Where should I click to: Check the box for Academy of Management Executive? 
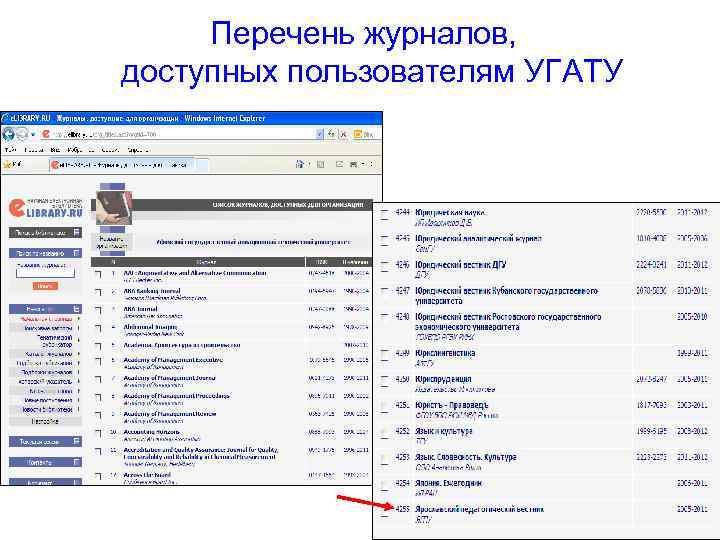(x=98, y=361)
